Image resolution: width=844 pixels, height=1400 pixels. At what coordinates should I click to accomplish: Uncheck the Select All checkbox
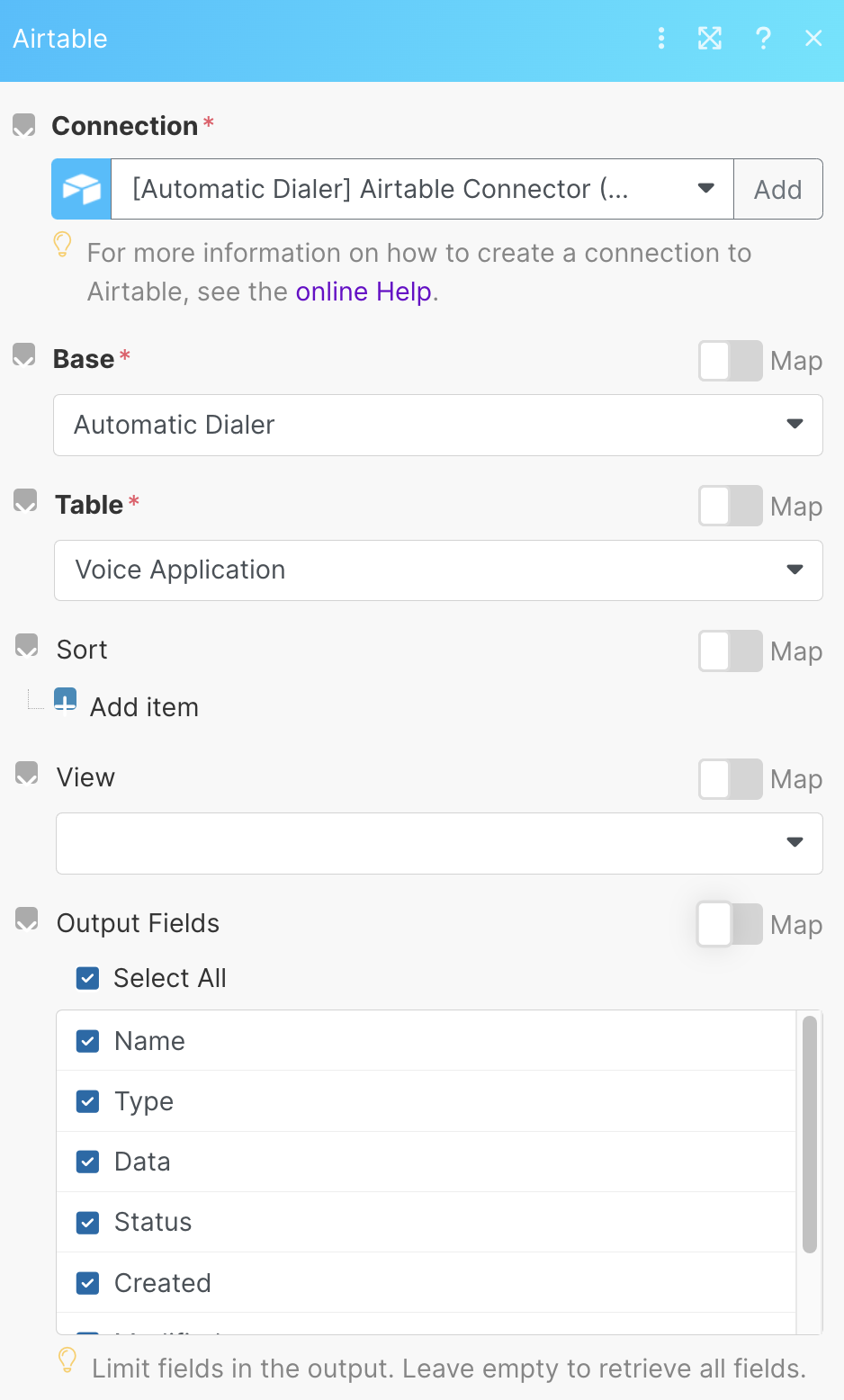tap(88, 978)
